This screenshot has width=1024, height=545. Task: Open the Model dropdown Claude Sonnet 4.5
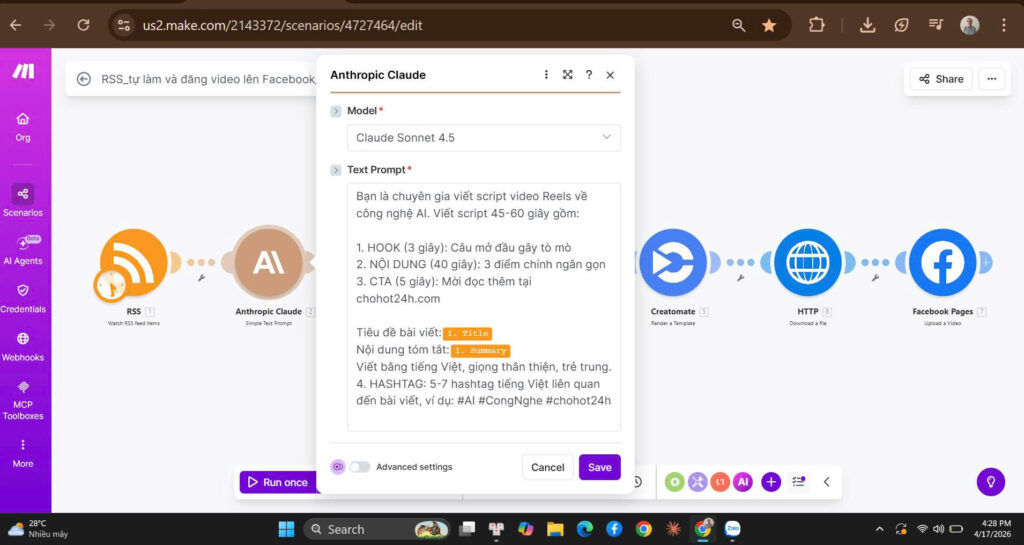coord(483,138)
